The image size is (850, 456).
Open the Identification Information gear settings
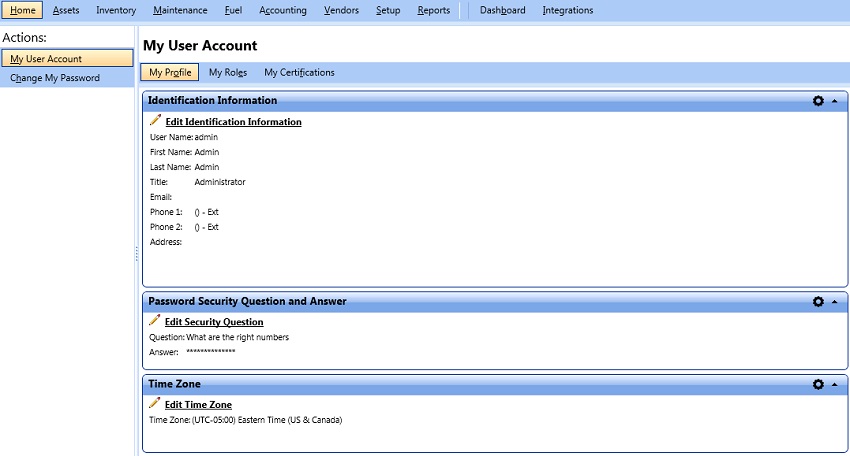pyautogui.click(x=818, y=100)
